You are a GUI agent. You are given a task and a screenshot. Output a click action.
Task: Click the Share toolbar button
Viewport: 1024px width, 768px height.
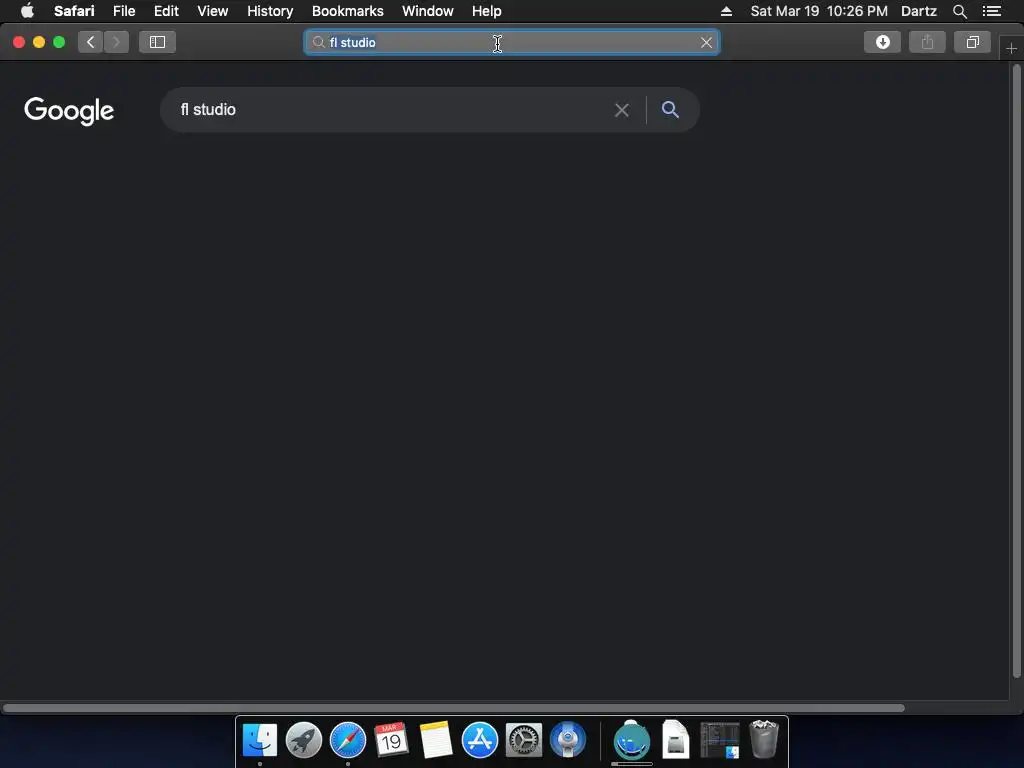(x=927, y=42)
